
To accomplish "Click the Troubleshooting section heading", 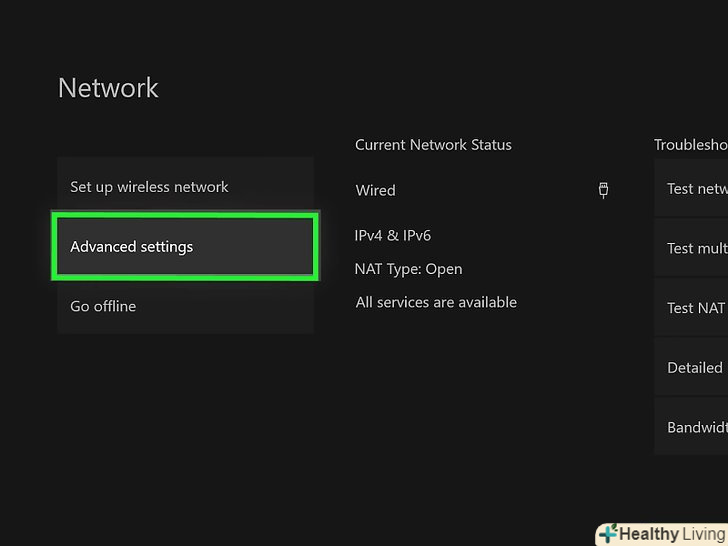I will (690, 145).
